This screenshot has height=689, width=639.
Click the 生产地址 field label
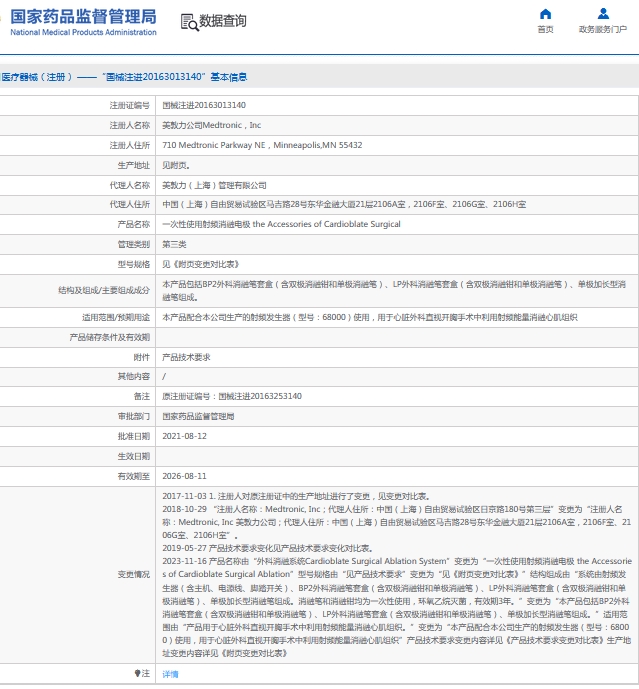click(x=134, y=166)
